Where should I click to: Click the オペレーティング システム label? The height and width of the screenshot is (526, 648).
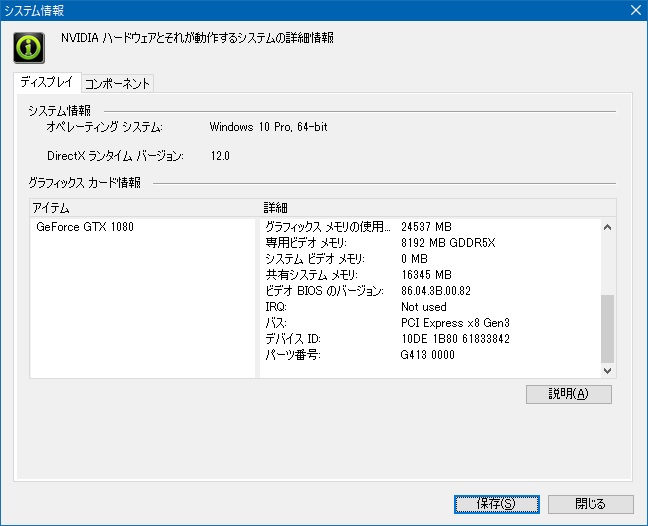(105, 127)
